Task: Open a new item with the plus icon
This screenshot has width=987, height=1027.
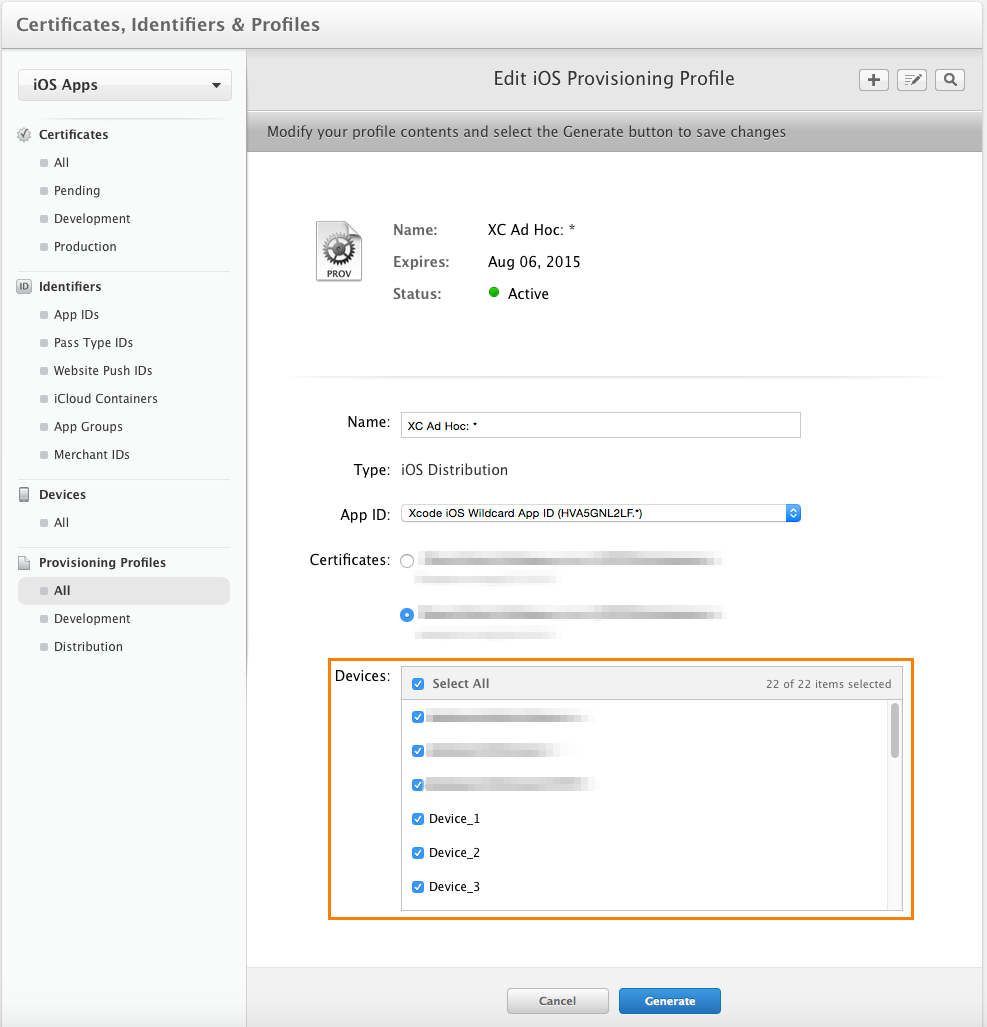Action: click(873, 80)
